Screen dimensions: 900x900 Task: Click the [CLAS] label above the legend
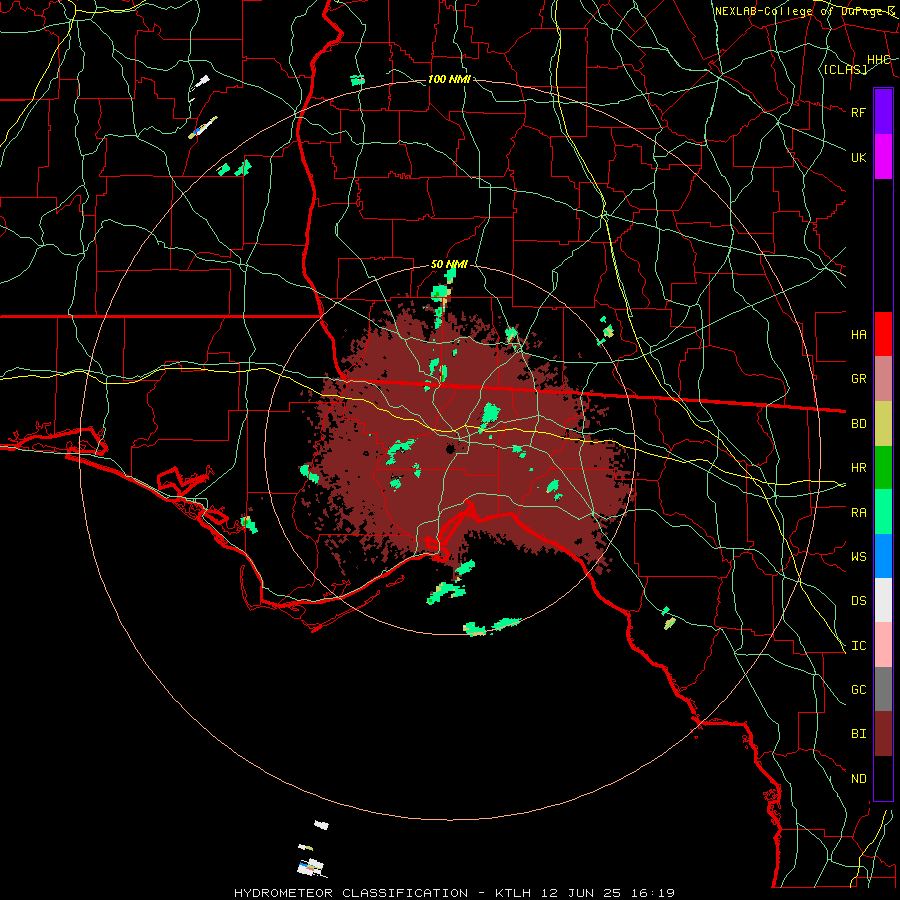845,69
